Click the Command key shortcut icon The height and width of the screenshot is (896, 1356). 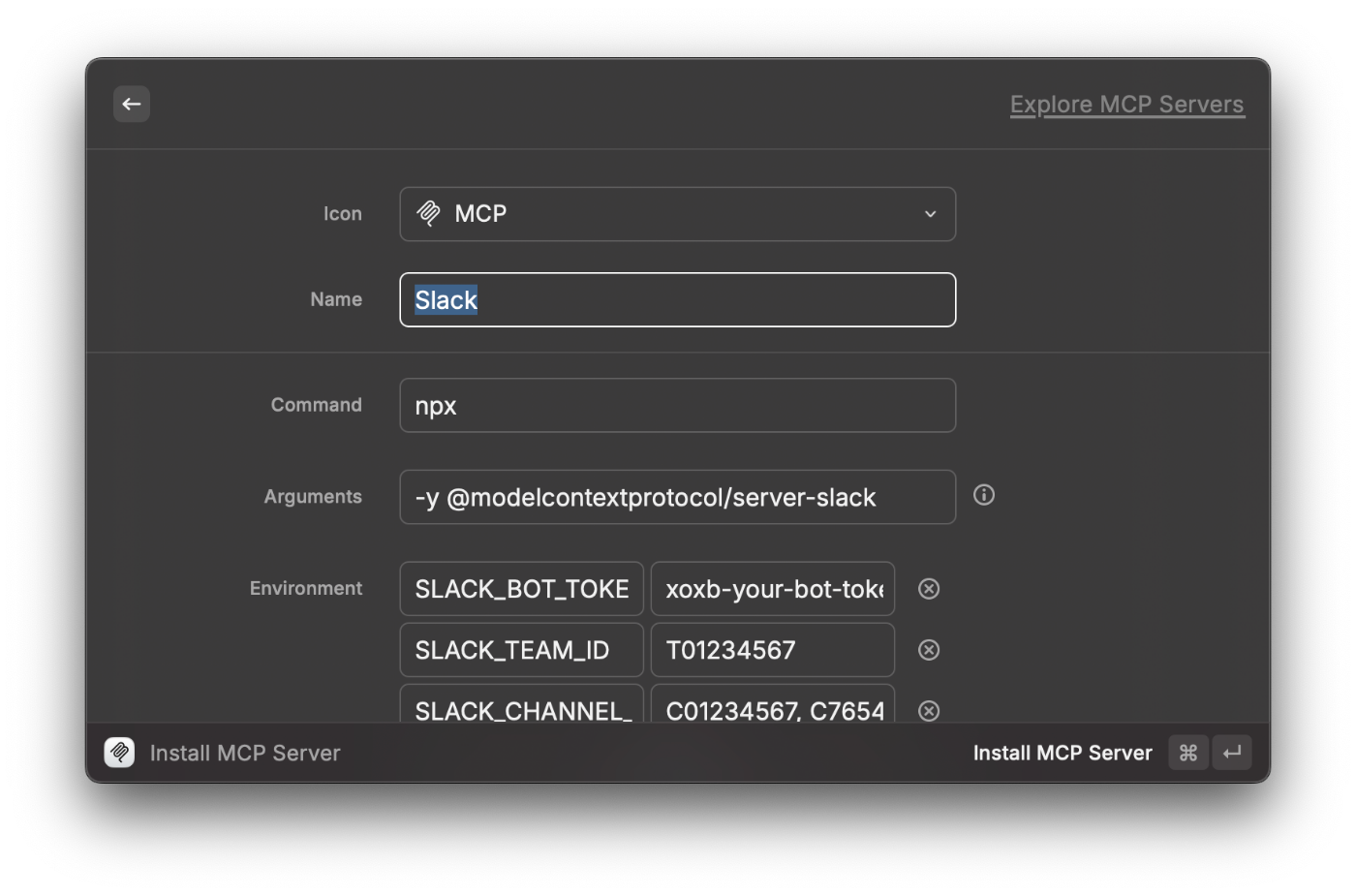tap(1188, 753)
